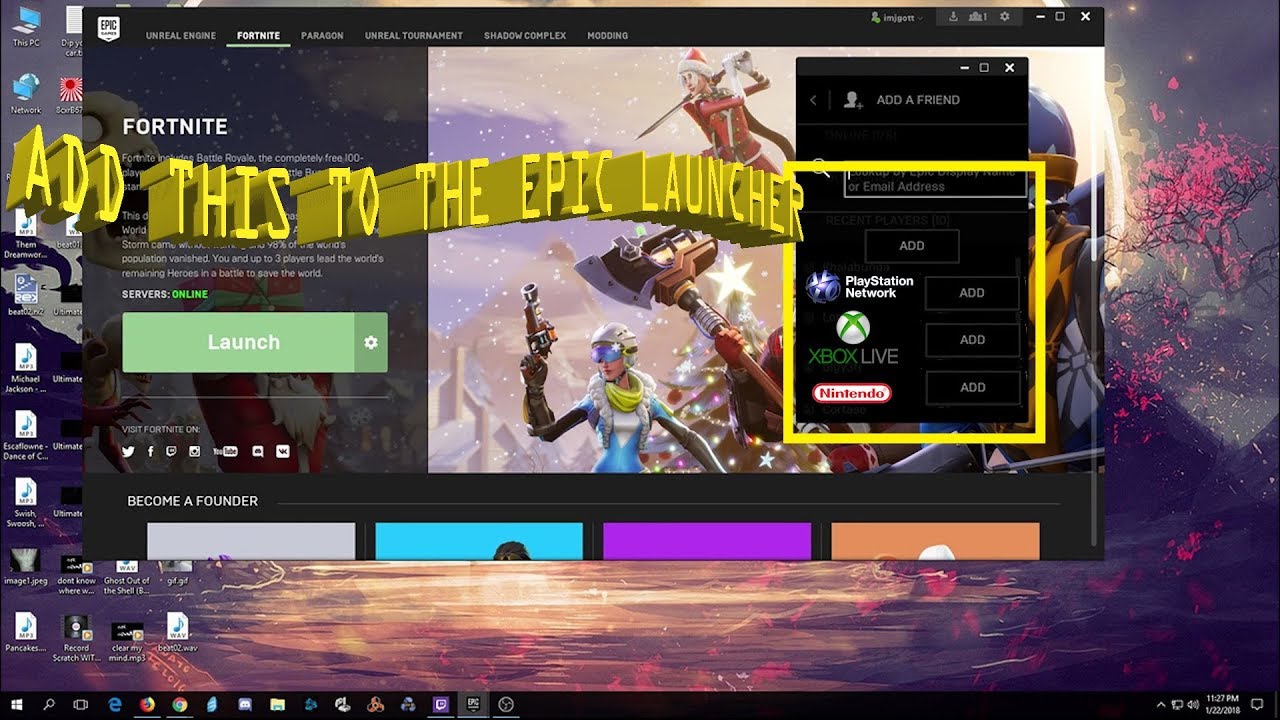The width and height of the screenshot is (1280, 720).
Task: Open the Network desktop icon
Action: click(x=26, y=94)
